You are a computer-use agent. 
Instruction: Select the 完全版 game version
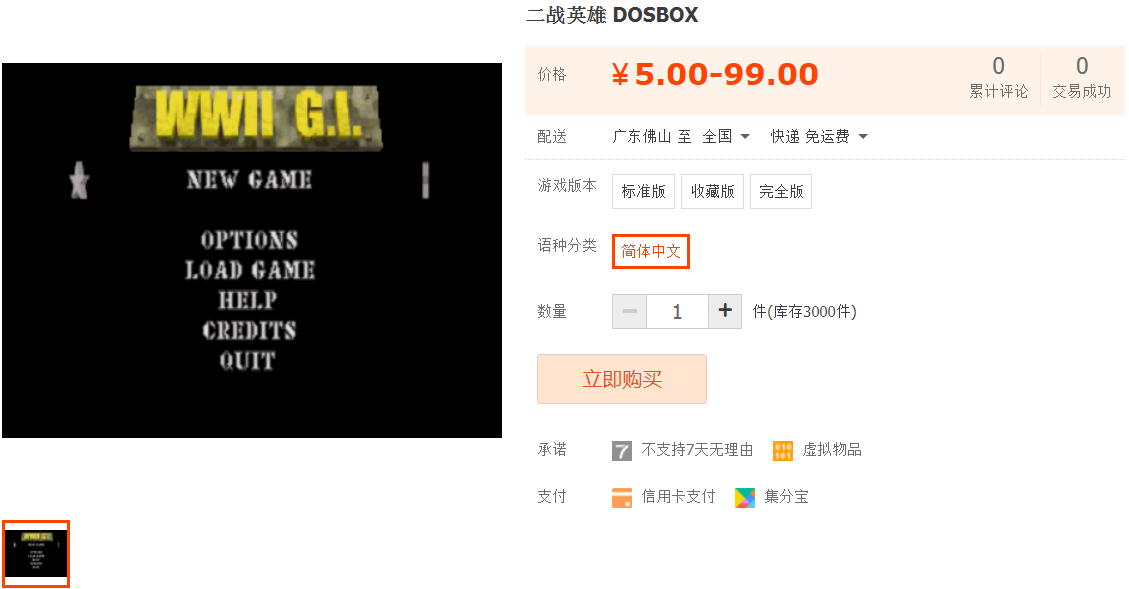[x=781, y=192]
